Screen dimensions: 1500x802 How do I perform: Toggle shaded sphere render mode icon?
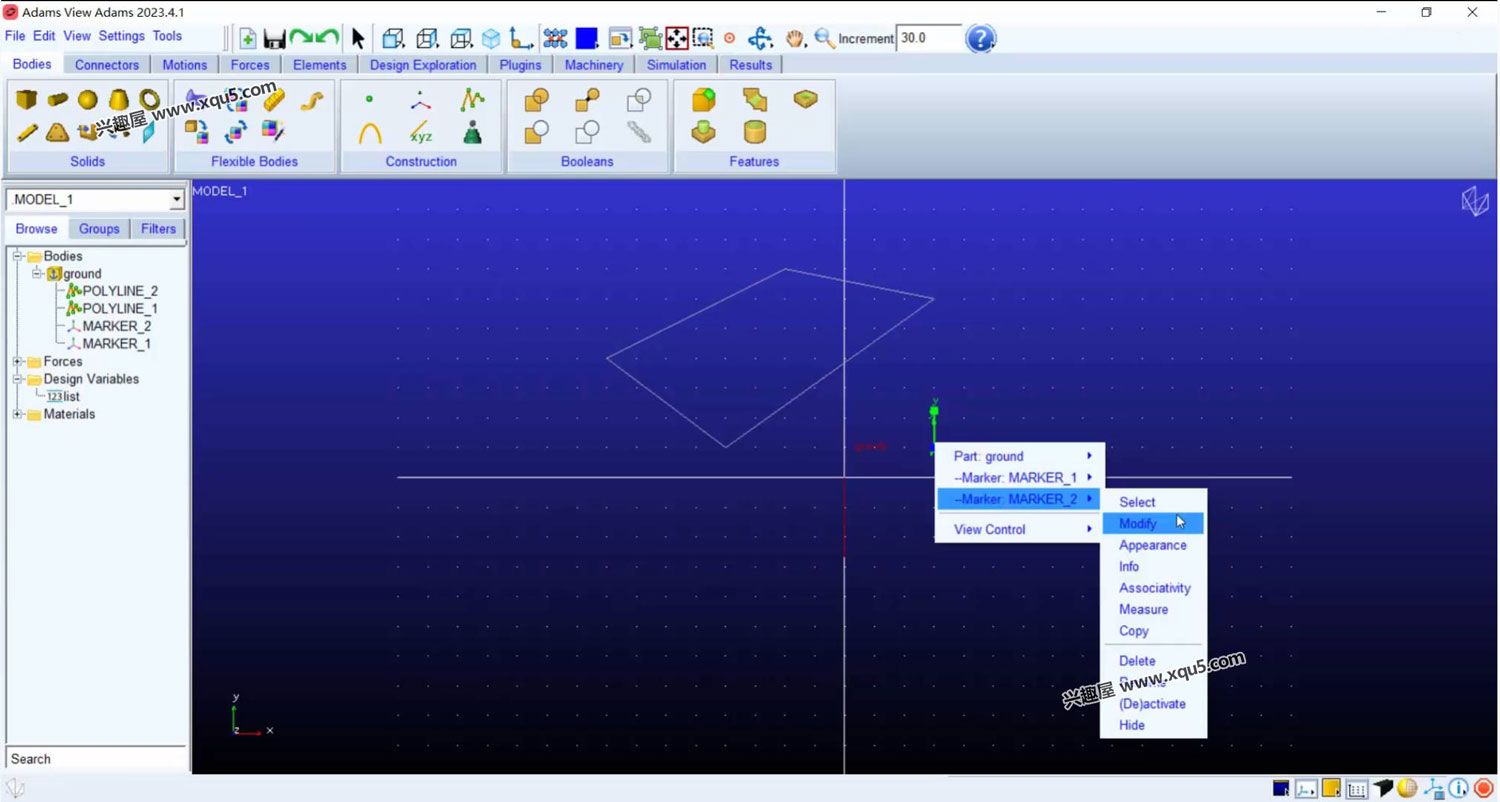coord(1407,789)
